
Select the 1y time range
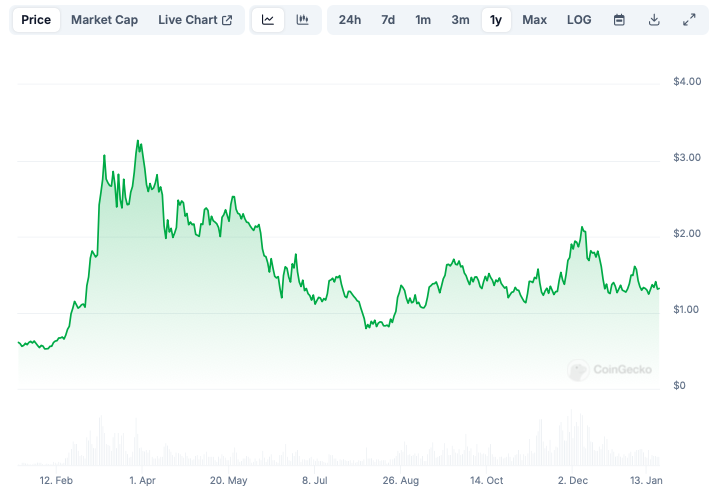pyautogui.click(x=496, y=20)
